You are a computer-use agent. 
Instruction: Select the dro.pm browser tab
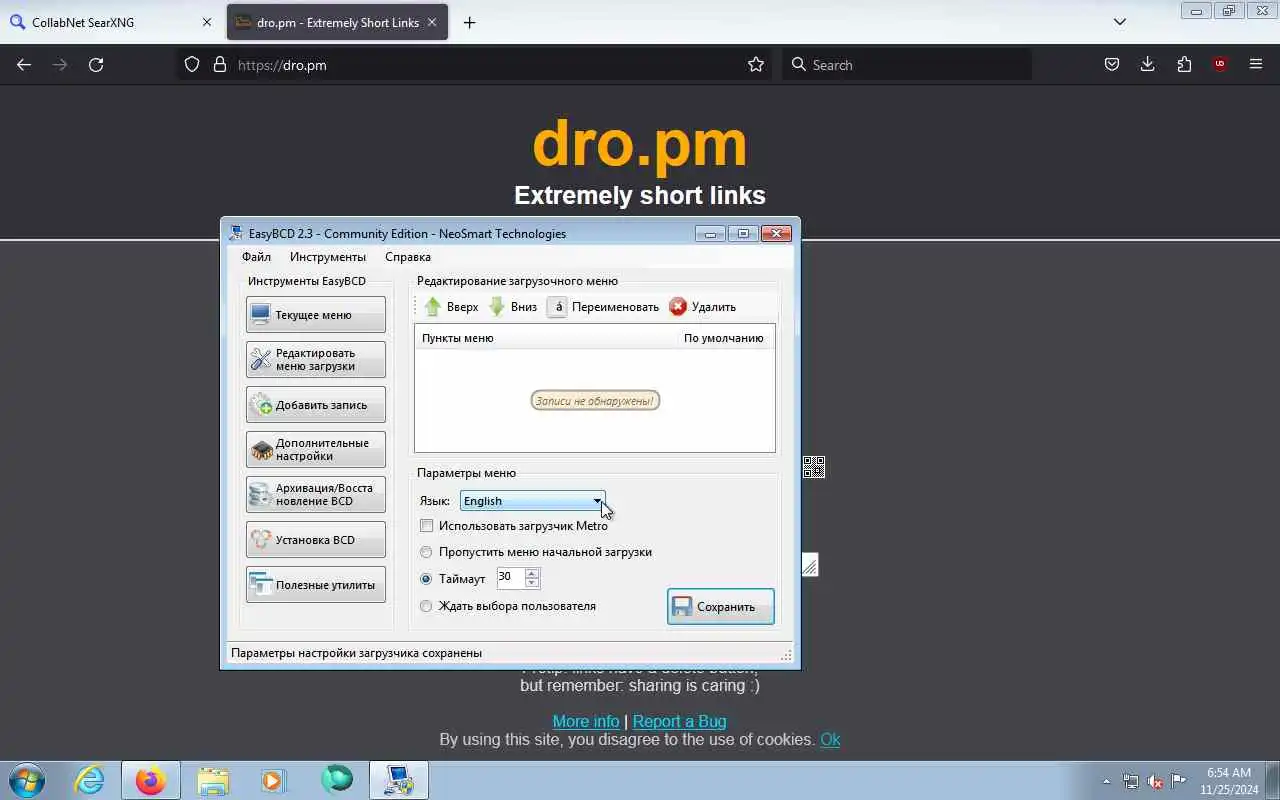(338, 22)
